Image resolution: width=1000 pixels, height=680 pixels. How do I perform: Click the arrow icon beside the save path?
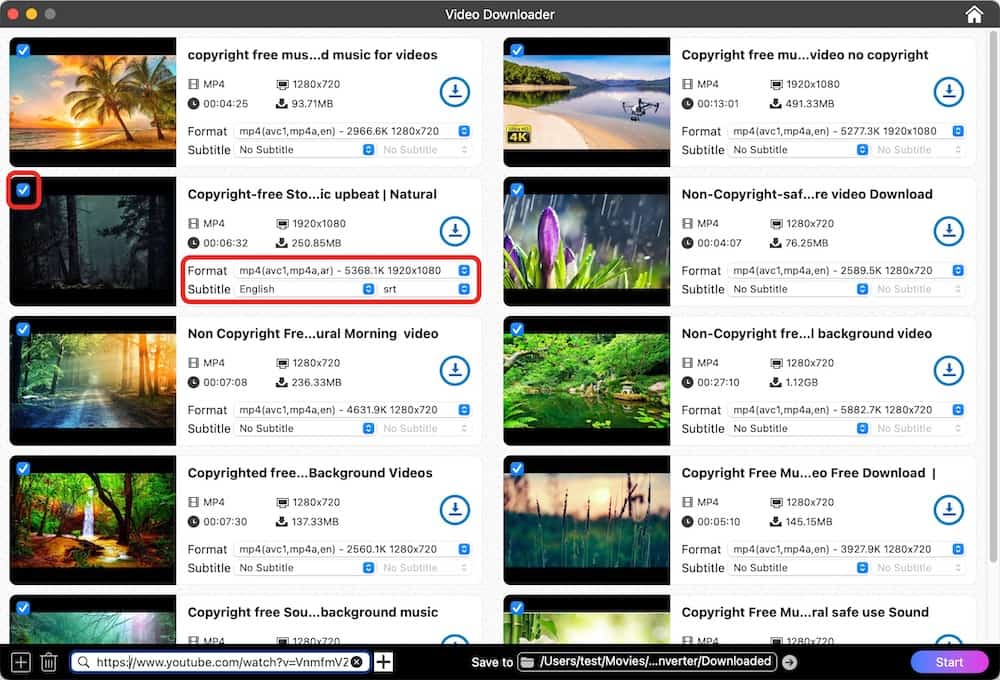click(x=789, y=661)
